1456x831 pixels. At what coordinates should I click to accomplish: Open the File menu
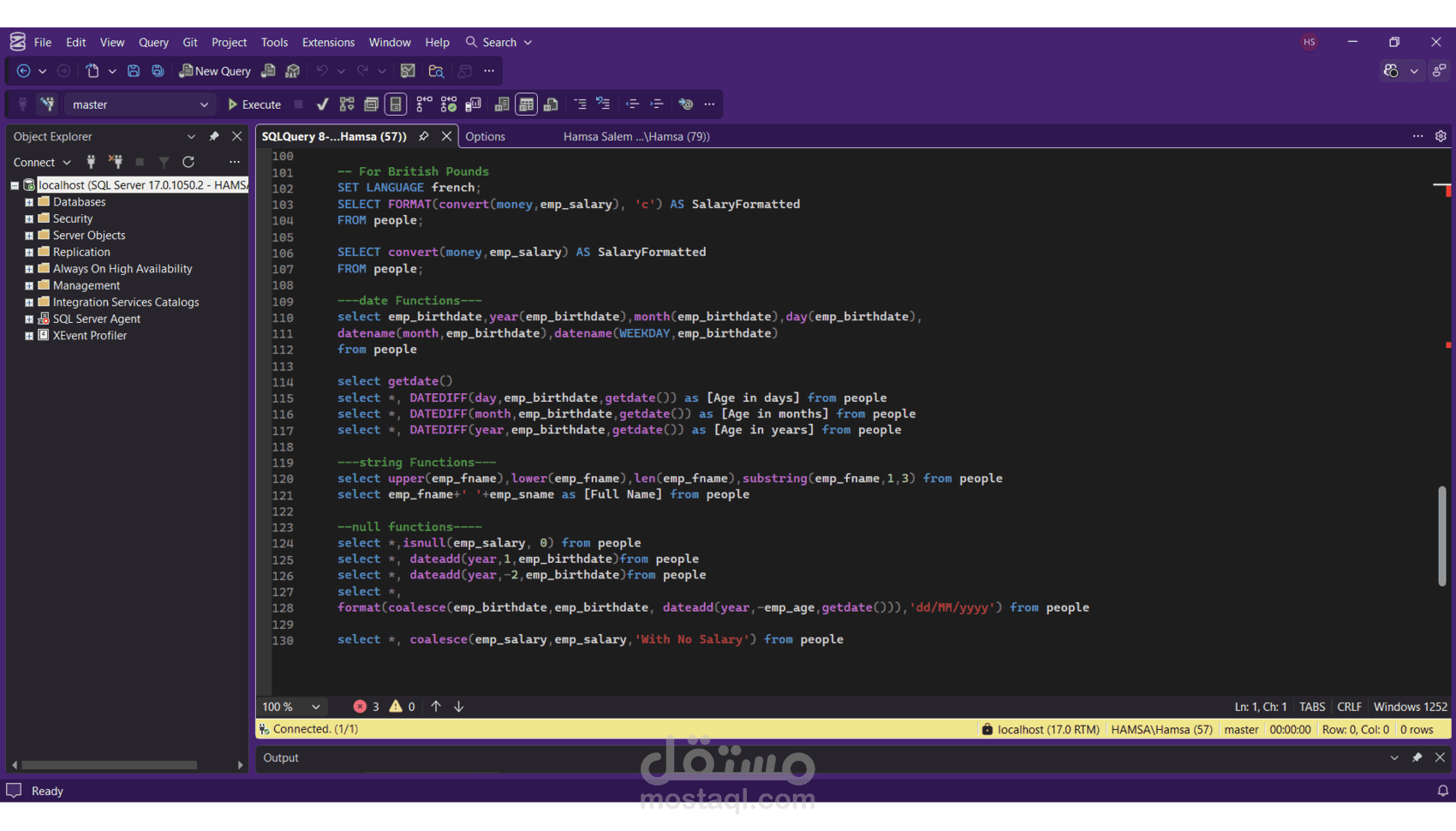(x=43, y=42)
